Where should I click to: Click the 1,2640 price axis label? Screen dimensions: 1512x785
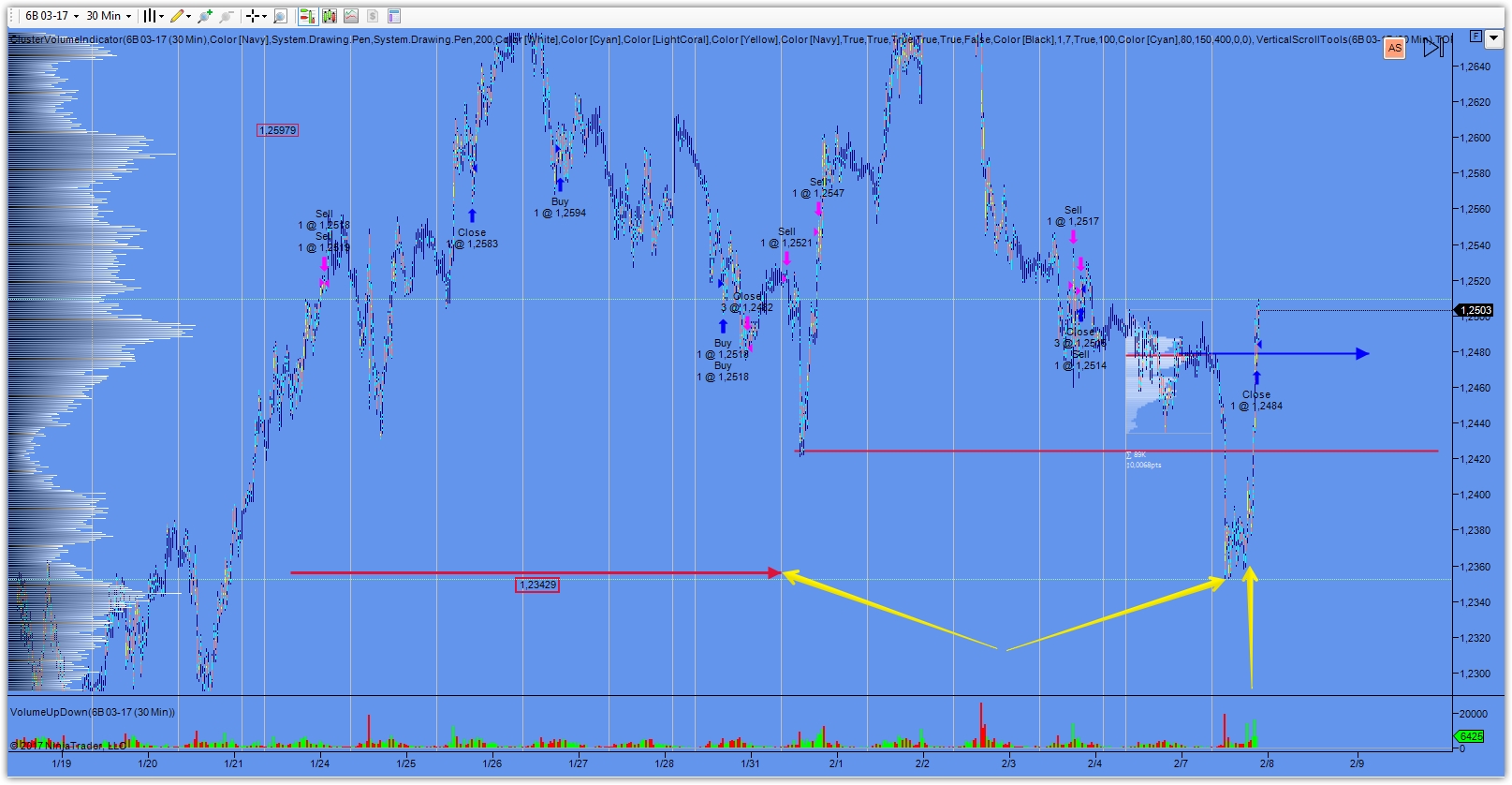tap(1475, 67)
